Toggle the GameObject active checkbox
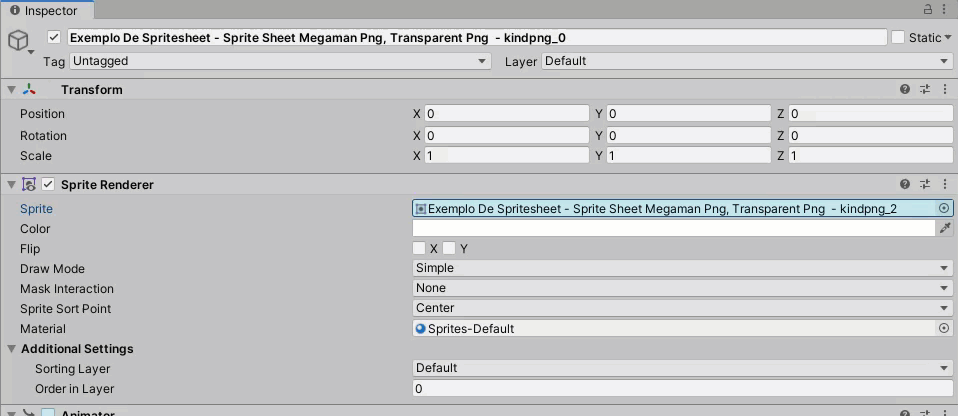 pyautogui.click(x=54, y=37)
